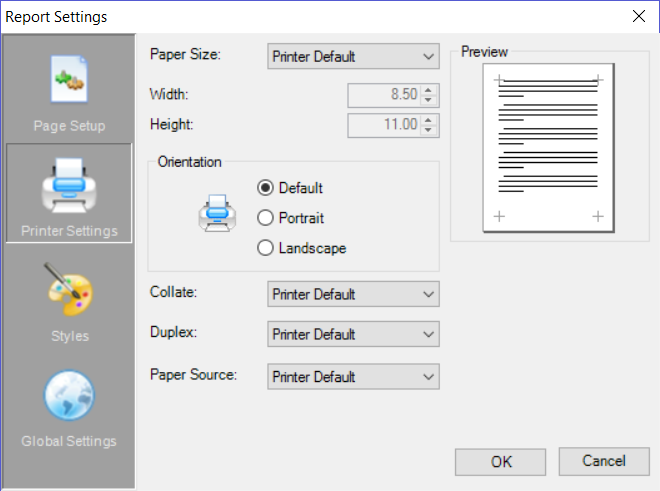
Task: Switch orientation to Landscape
Action: [x=266, y=248]
